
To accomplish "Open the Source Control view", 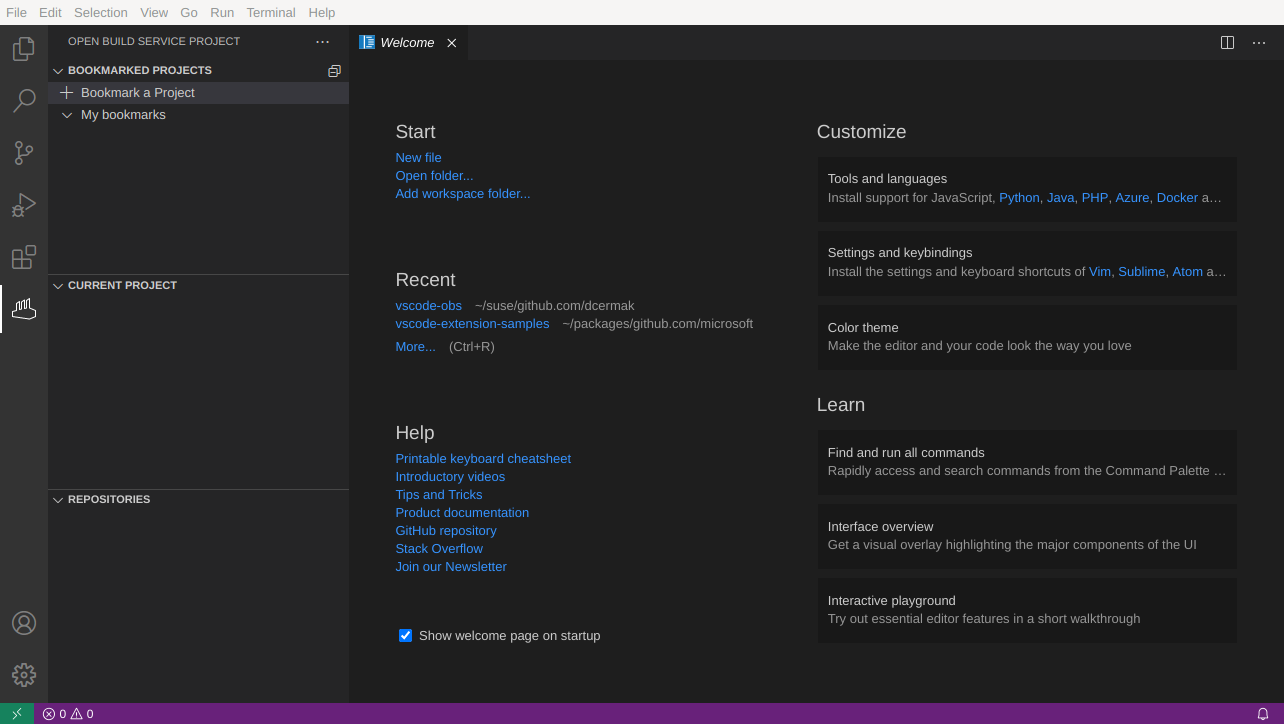I will click(x=24, y=153).
